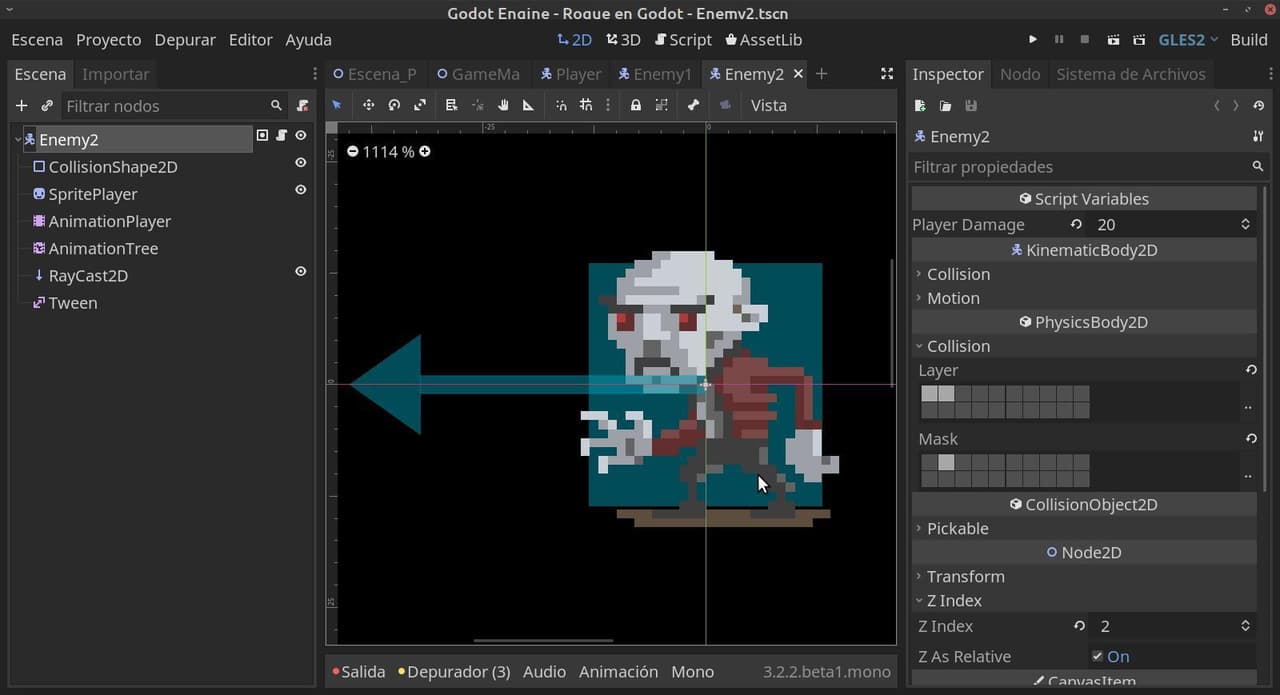Select the Pan Mode hand tool
This screenshot has width=1280, height=695.
[503, 105]
